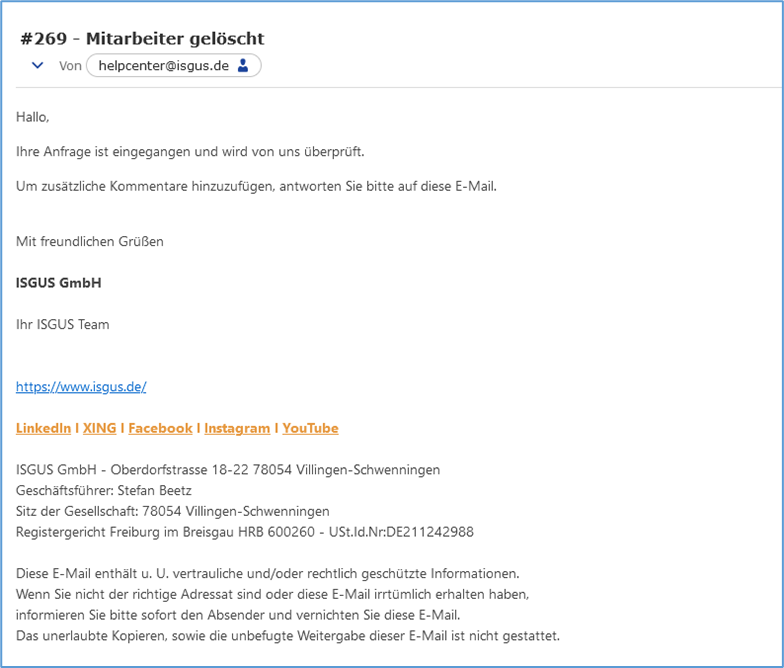The image size is (784, 668).
Task: Click 'Das unerlaubte Kopieren' disclaimer line
Action: pos(288,636)
